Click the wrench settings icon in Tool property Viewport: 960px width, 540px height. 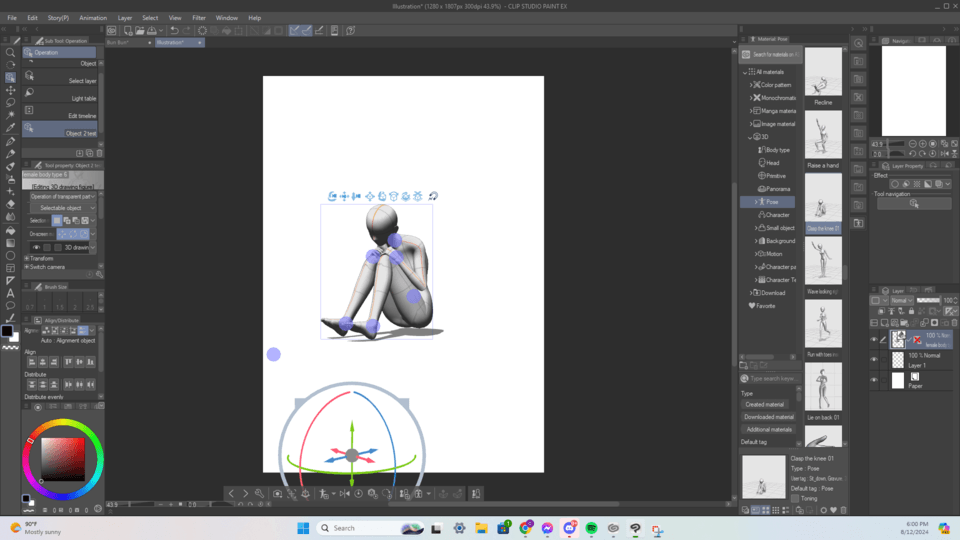pos(100,274)
